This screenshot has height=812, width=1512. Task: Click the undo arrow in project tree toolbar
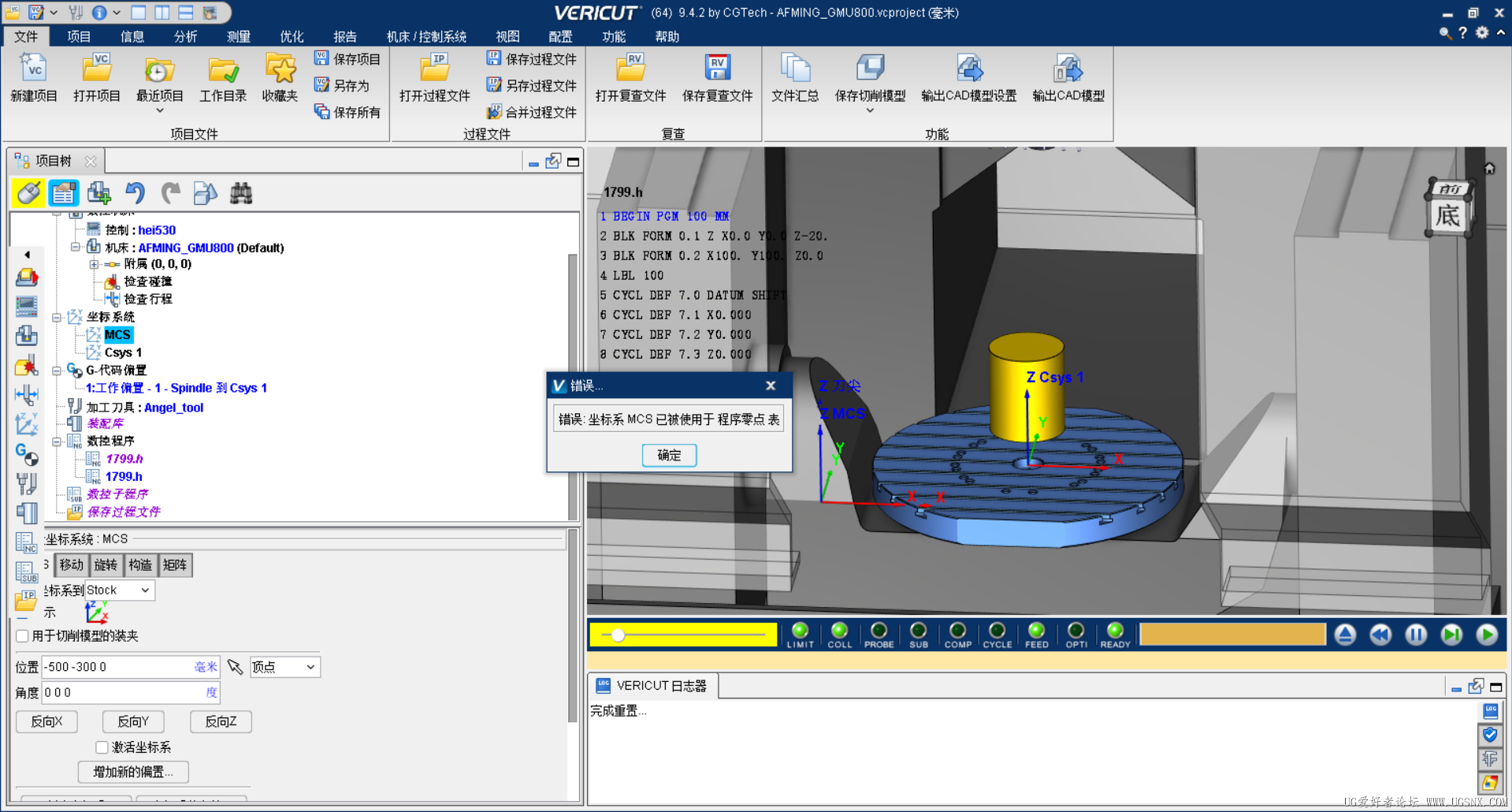136,192
